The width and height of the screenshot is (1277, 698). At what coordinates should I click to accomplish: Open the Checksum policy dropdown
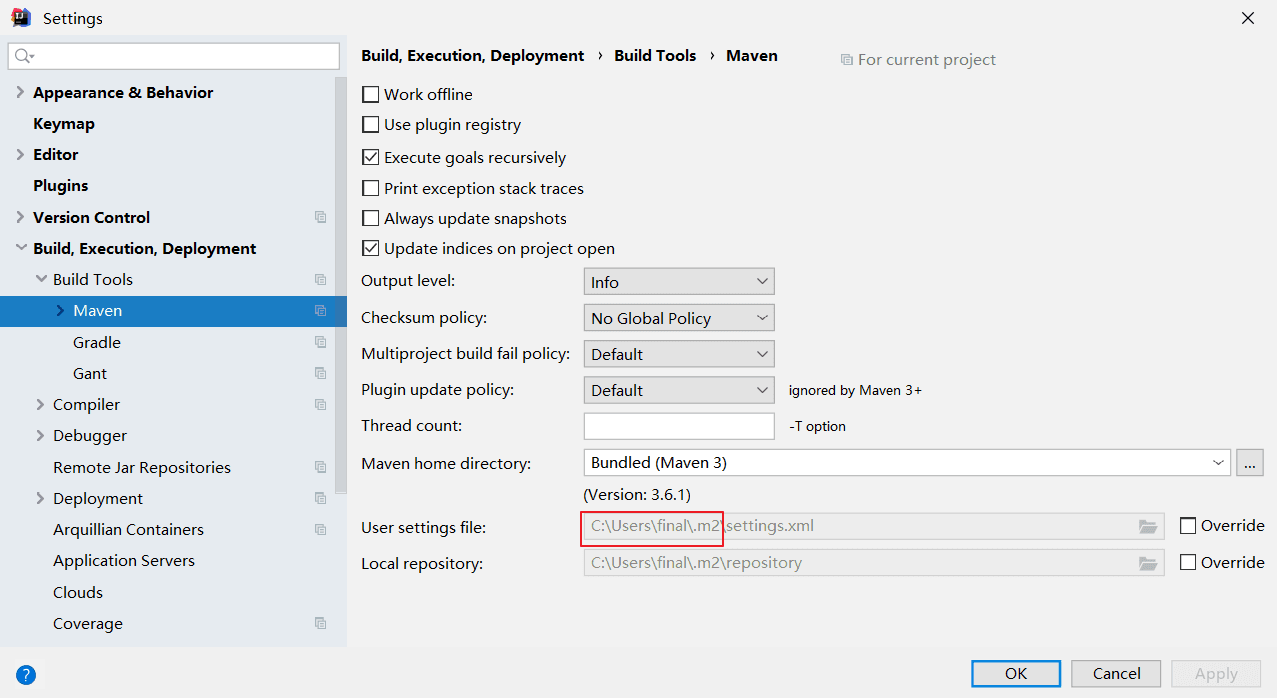point(678,318)
